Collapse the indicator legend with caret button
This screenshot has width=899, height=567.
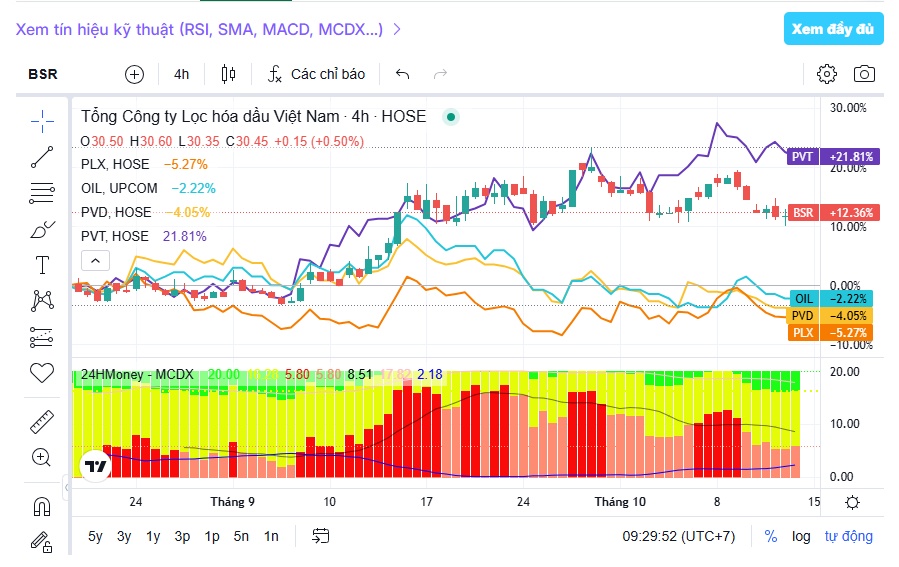click(x=95, y=261)
